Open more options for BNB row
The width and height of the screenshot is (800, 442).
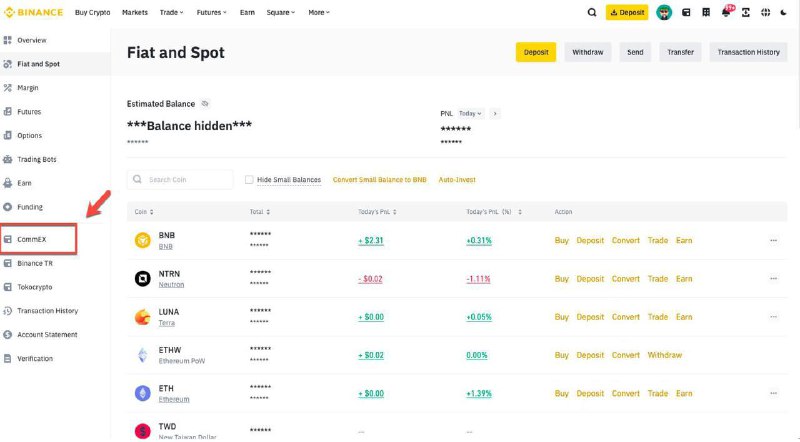point(773,240)
